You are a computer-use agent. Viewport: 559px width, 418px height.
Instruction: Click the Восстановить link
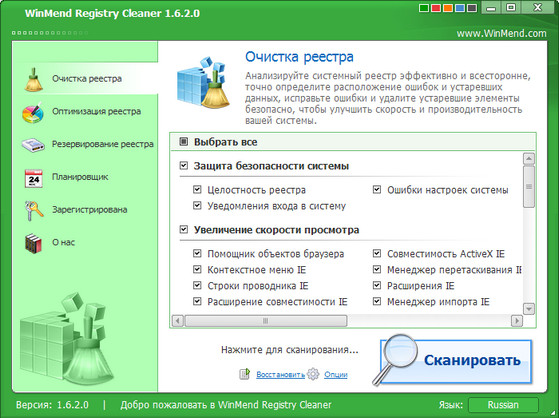coord(281,374)
